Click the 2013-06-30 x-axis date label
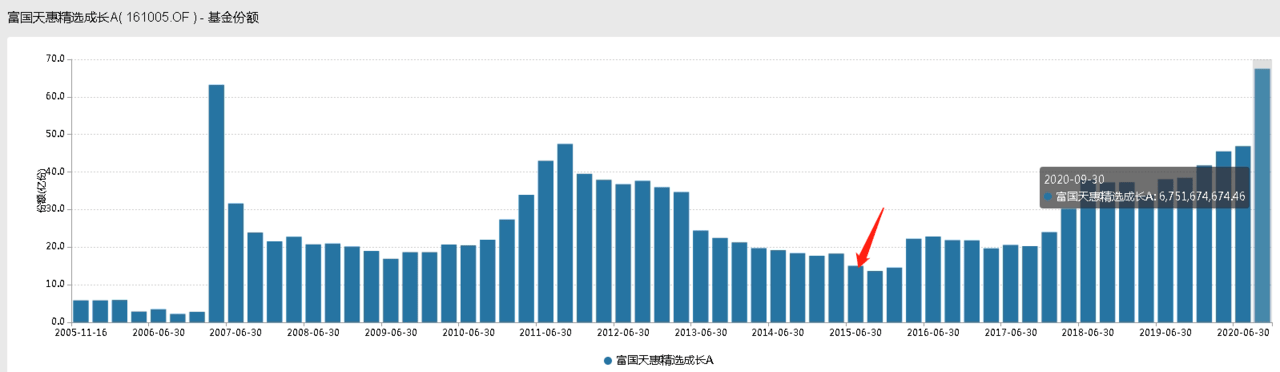 (x=700, y=333)
